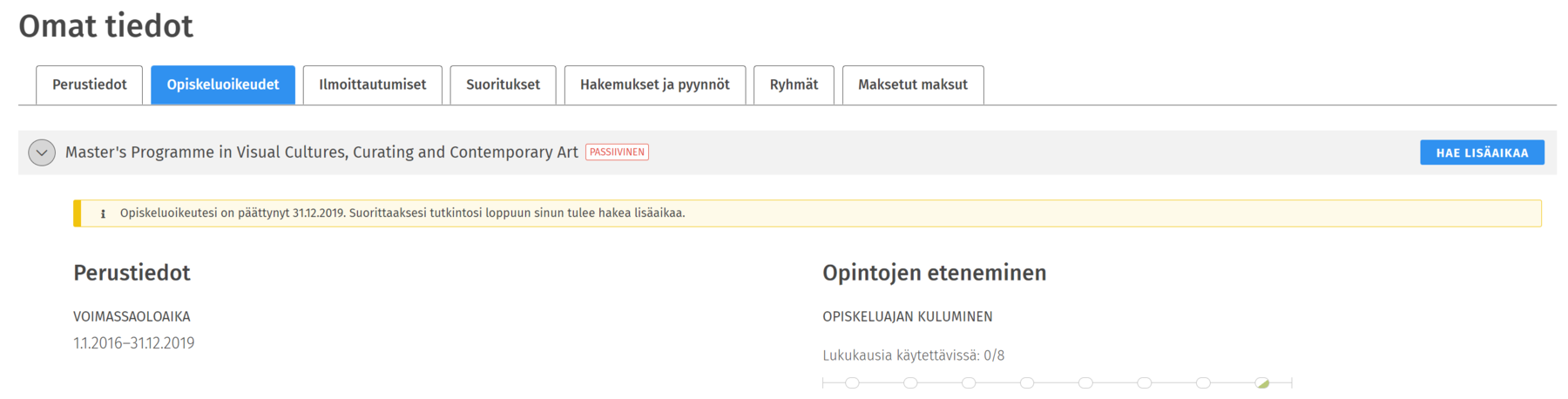Click the info icon in yellow warning banner
The width and height of the screenshot is (1568, 399).
[103, 213]
